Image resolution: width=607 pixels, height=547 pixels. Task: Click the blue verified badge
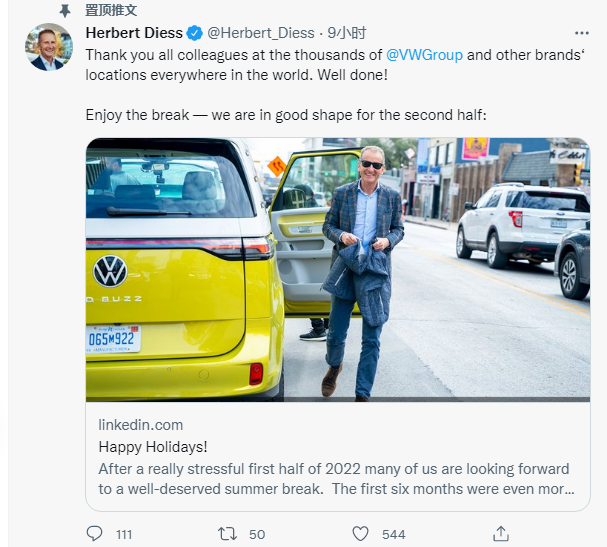click(195, 33)
